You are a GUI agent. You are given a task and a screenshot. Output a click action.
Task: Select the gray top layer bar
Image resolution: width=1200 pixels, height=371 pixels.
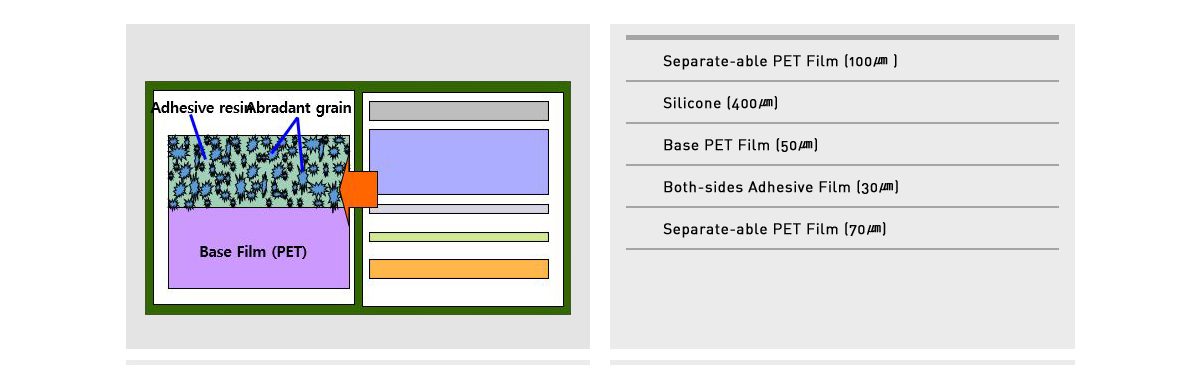click(459, 111)
